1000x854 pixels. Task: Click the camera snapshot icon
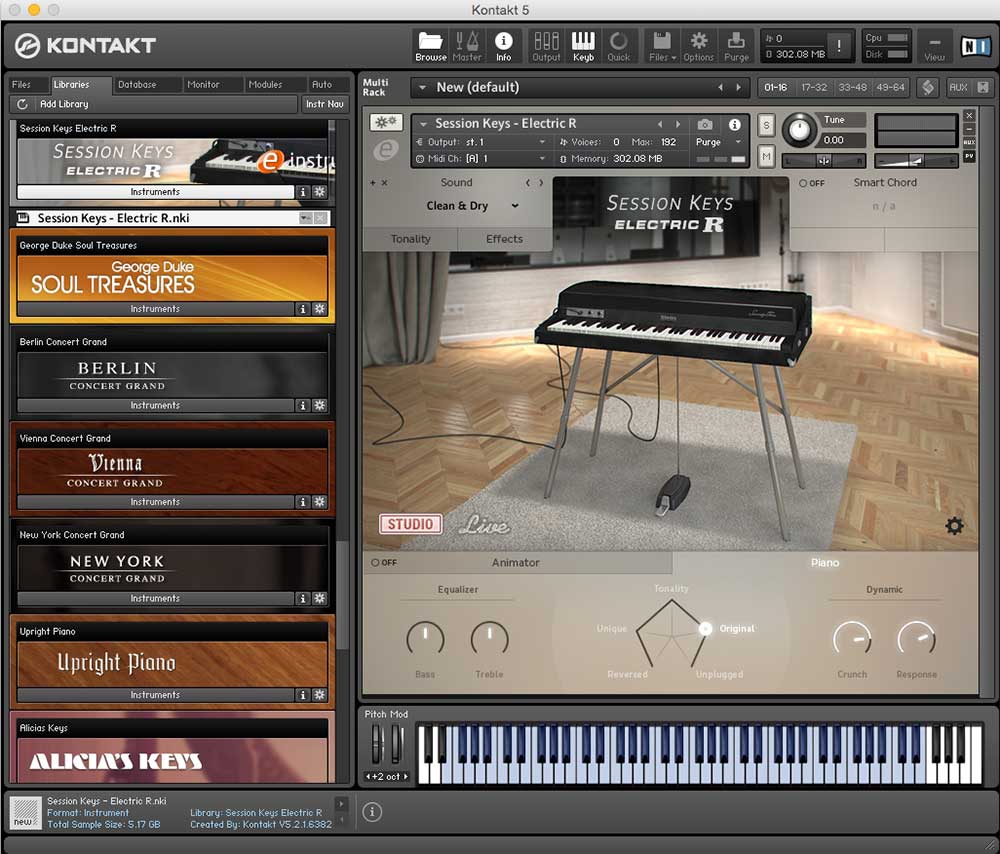click(705, 124)
